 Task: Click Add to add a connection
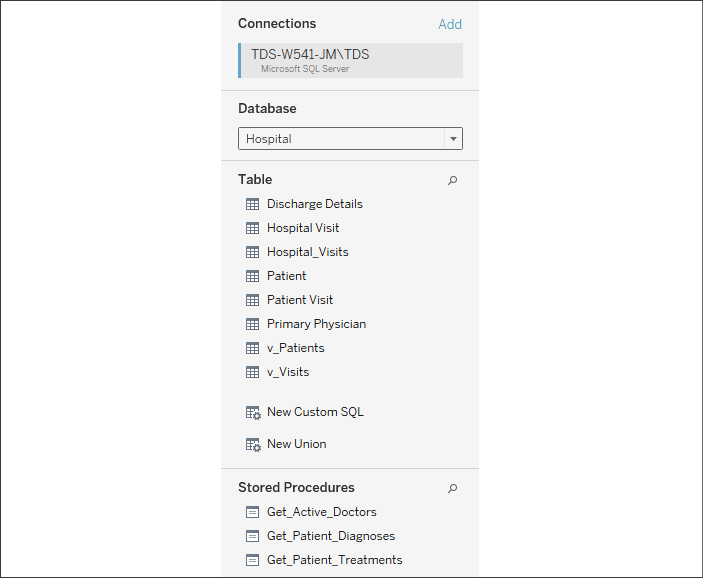(450, 24)
